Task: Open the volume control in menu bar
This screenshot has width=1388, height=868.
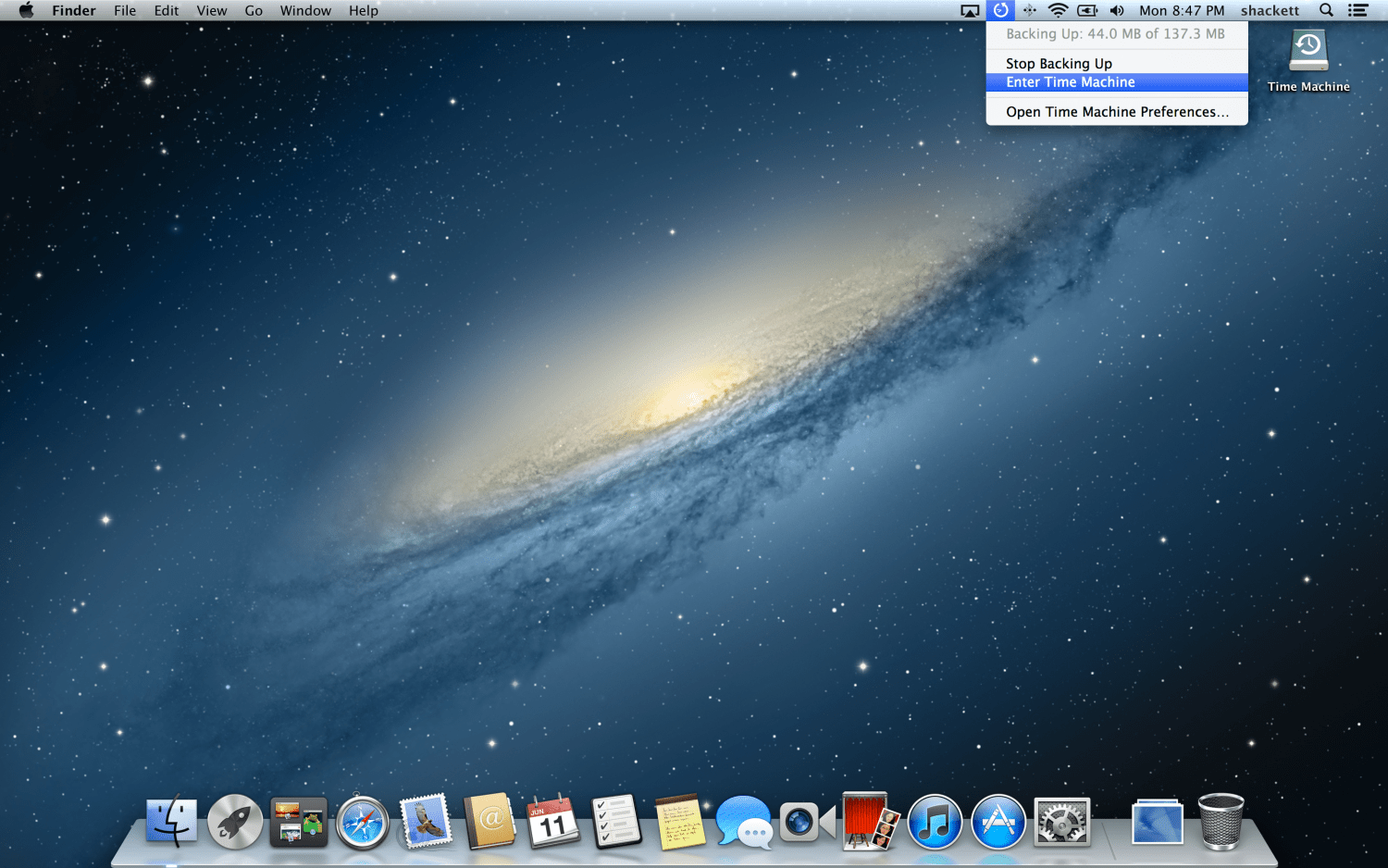Action: [1117, 10]
